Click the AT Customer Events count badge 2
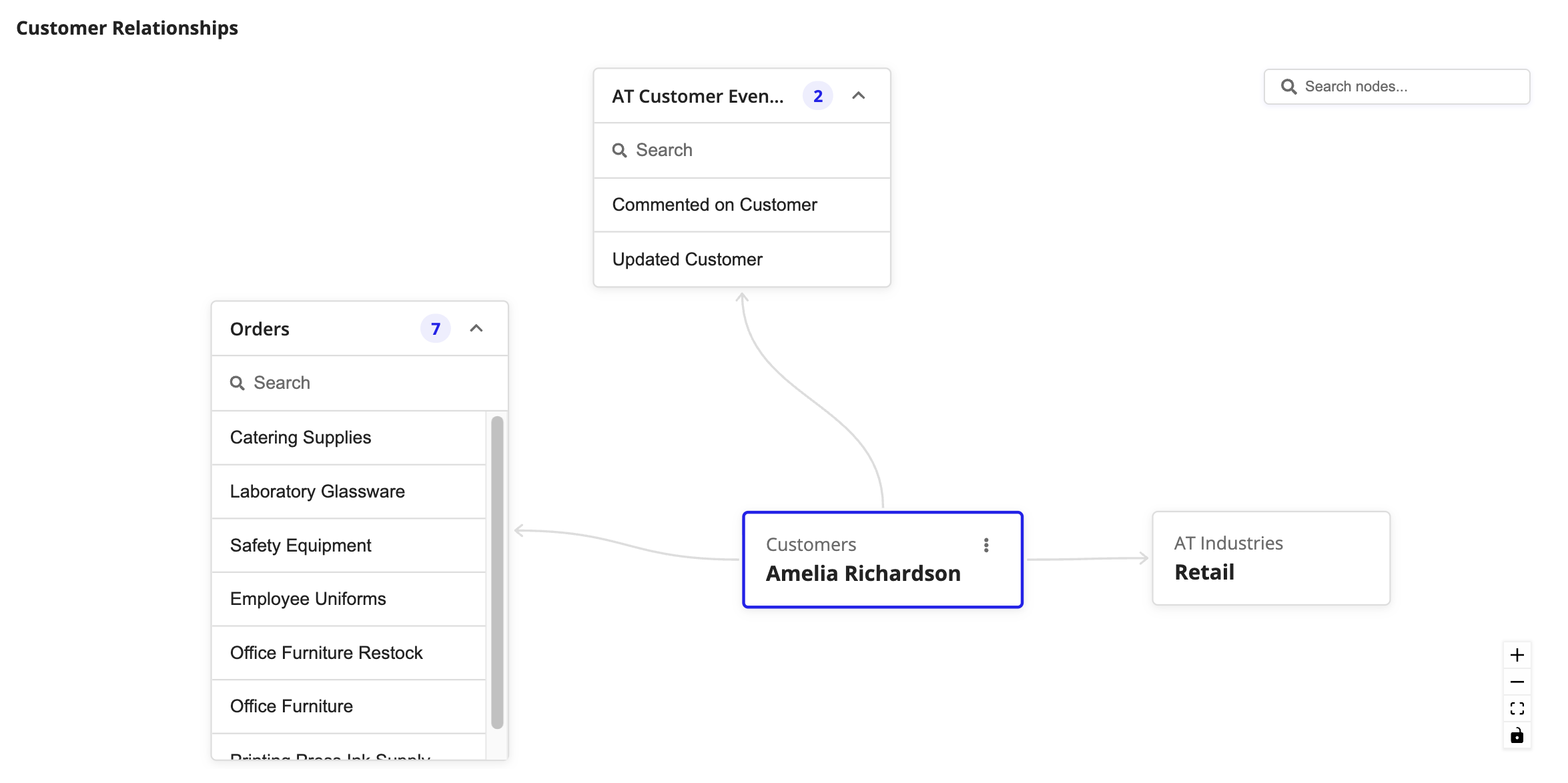Screen dimensions: 1568x783 (x=818, y=96)
